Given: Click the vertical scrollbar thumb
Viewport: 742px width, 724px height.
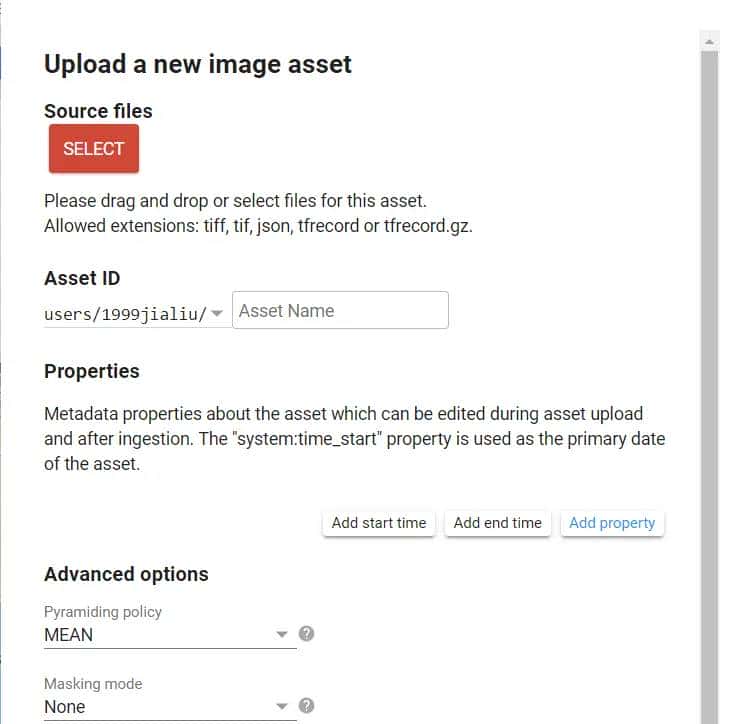Looking at the screenshot, I should coord(709,380).
